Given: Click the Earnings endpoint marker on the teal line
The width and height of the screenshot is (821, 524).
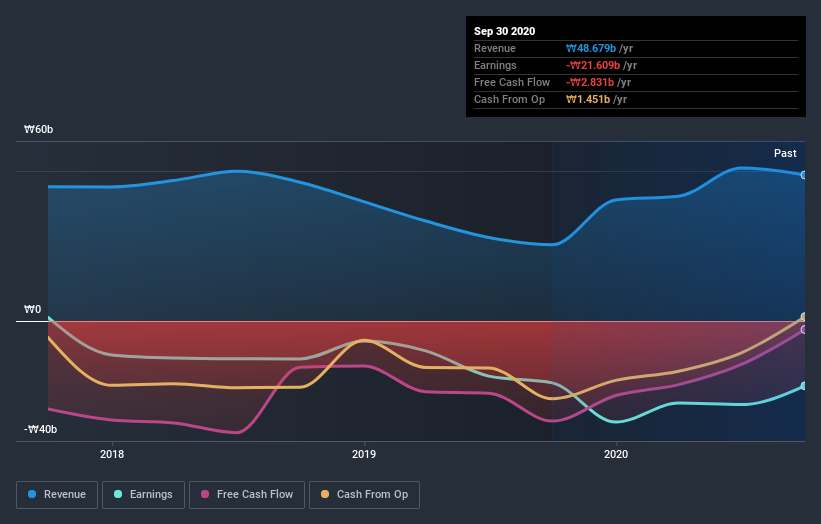Looking at the screenshot, I should point(804,386).
